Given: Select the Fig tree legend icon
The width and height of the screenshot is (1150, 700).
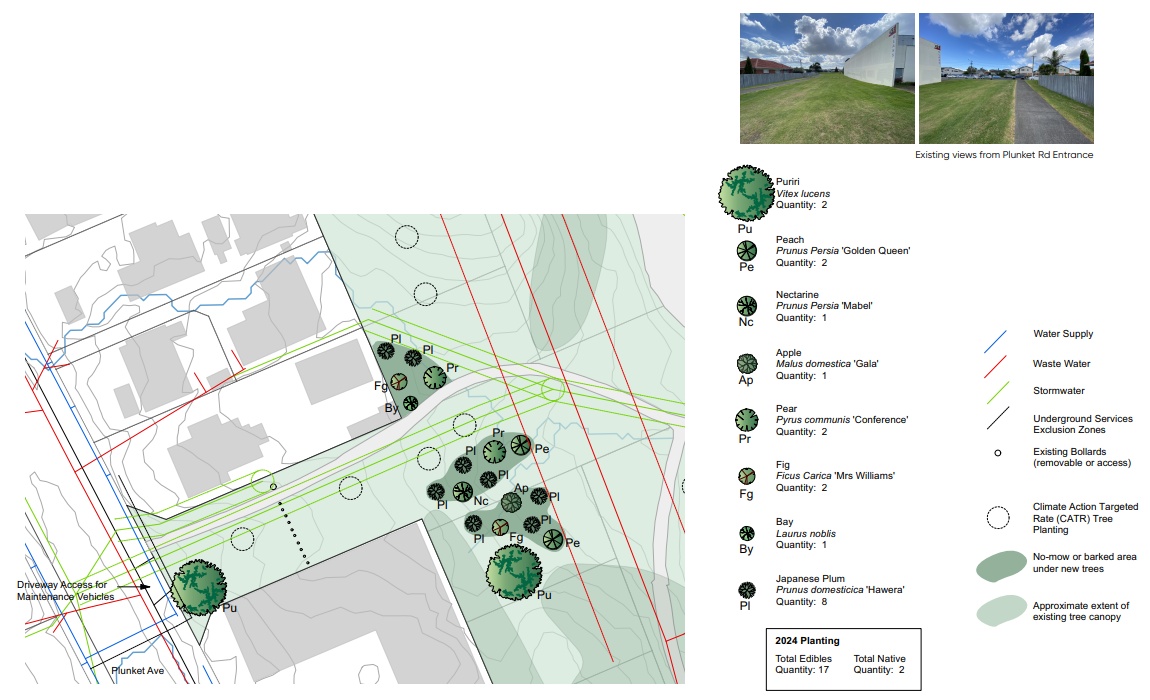Looking at the screenshot, I should 746,476.
